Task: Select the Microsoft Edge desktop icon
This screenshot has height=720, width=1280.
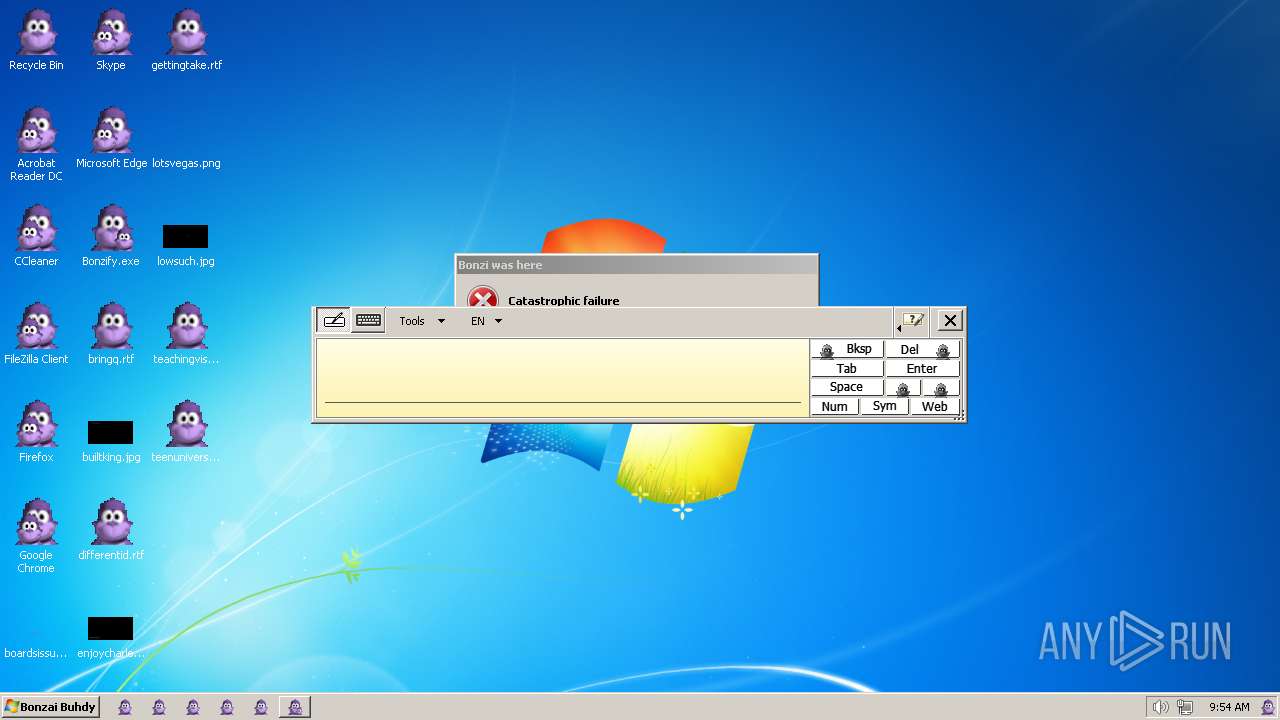Action: 111,138
